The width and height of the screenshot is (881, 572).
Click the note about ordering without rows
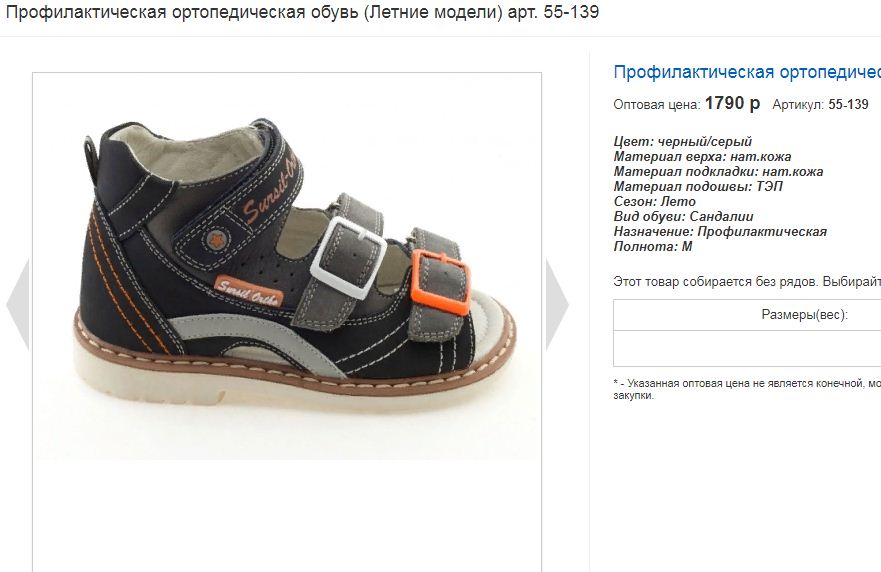(x=747, y=282)
